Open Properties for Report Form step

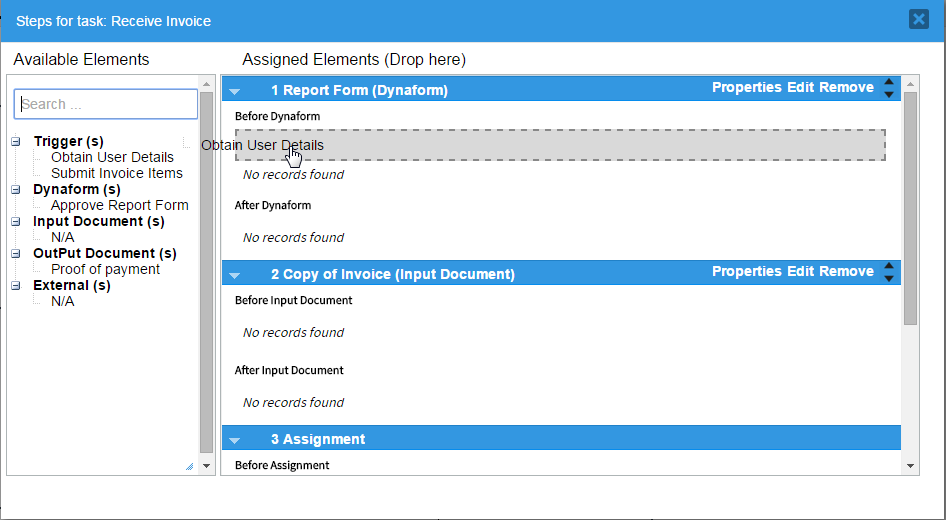click(746, 88)
